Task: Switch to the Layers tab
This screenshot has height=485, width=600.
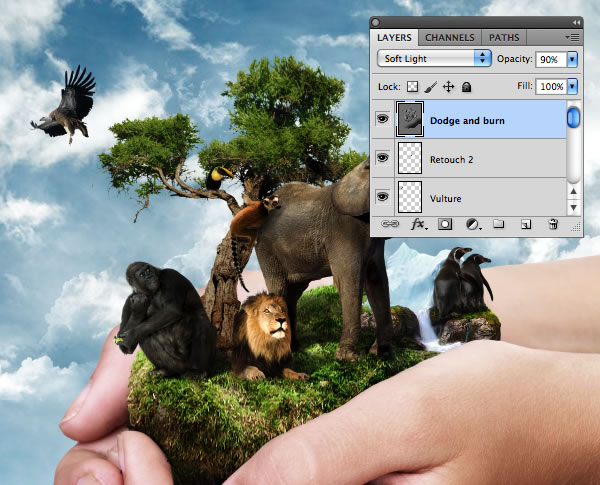Action: [394, 38]
